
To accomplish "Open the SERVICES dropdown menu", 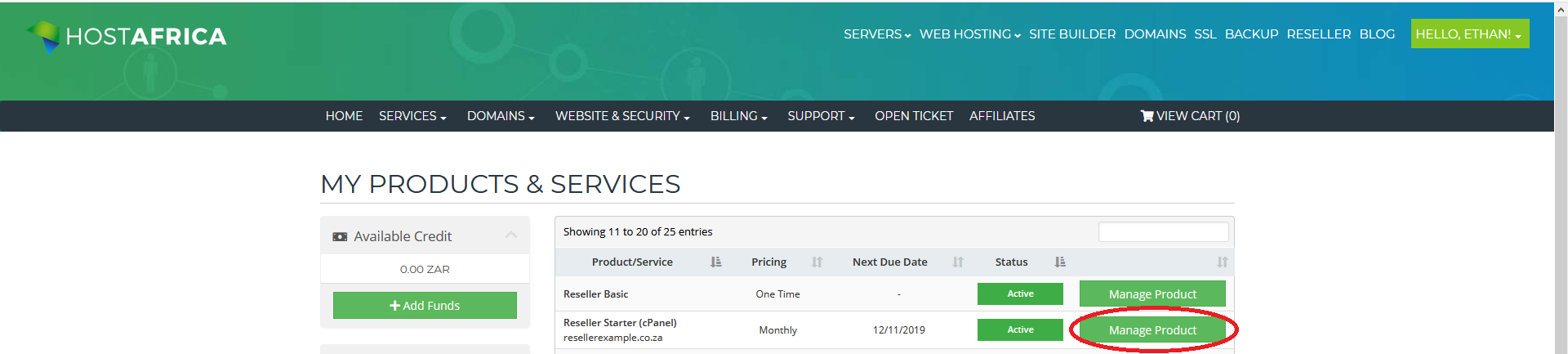I will tap(412, 116).
